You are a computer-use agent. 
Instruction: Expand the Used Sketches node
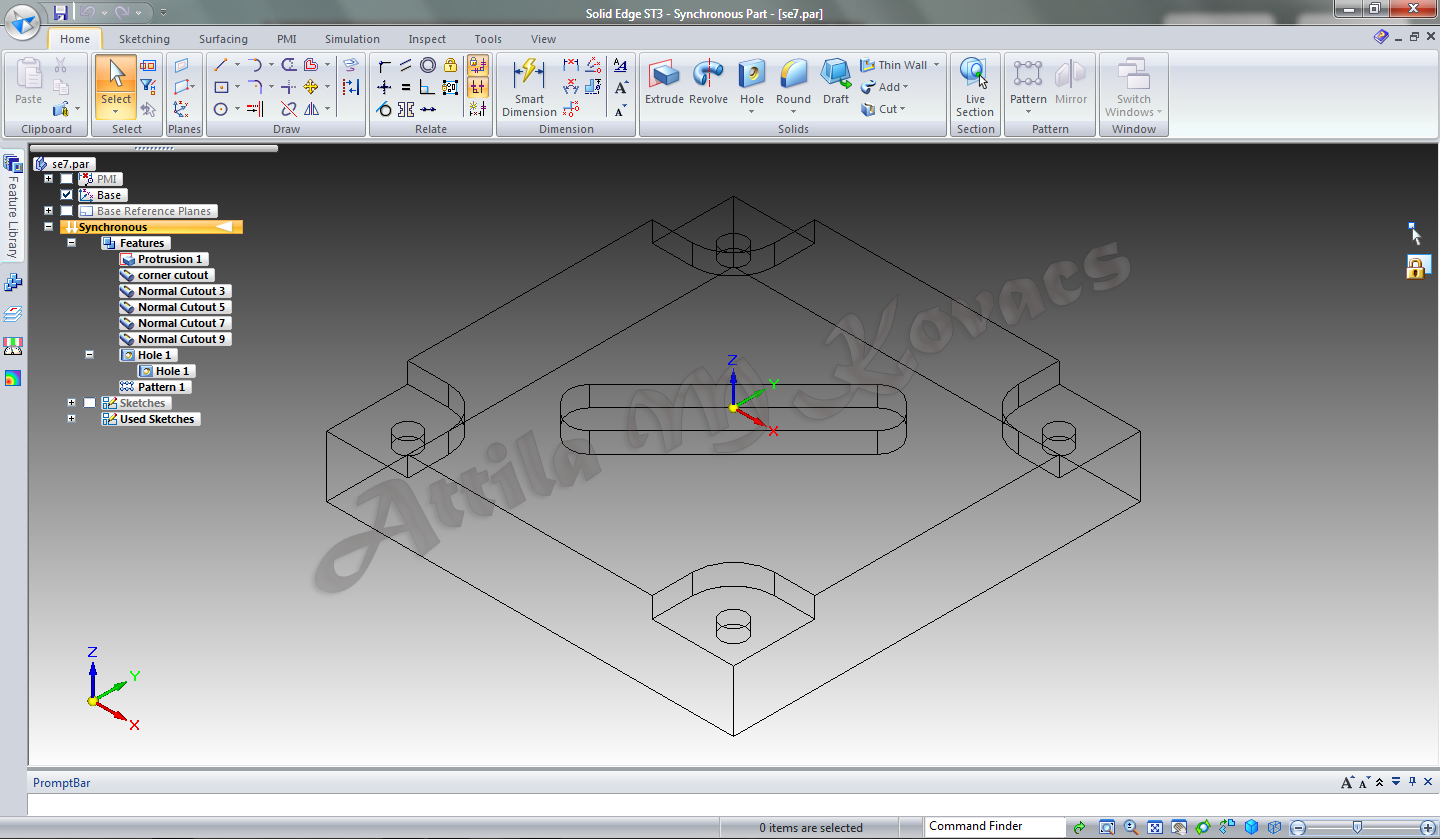tap(71, 419)
